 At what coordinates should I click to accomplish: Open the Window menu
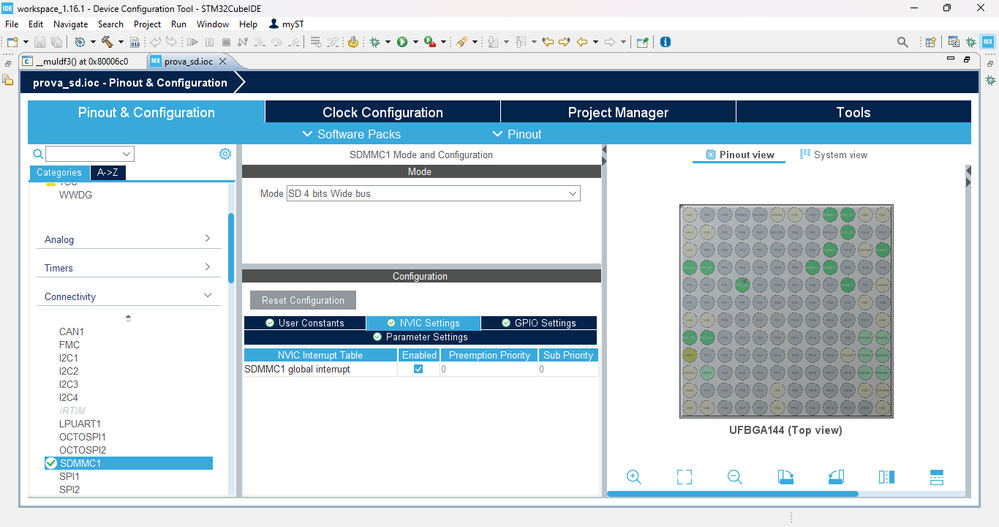(x=212, y=24)
